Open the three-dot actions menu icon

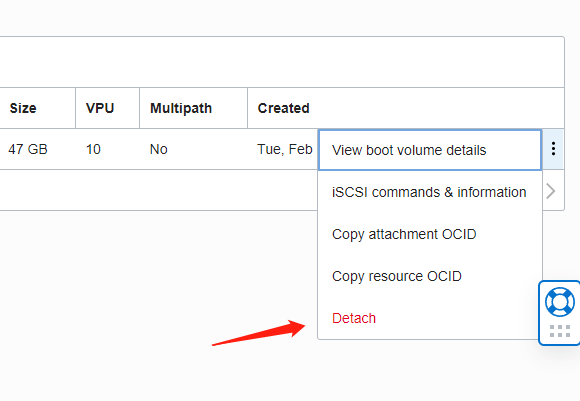tap(553, 149)
